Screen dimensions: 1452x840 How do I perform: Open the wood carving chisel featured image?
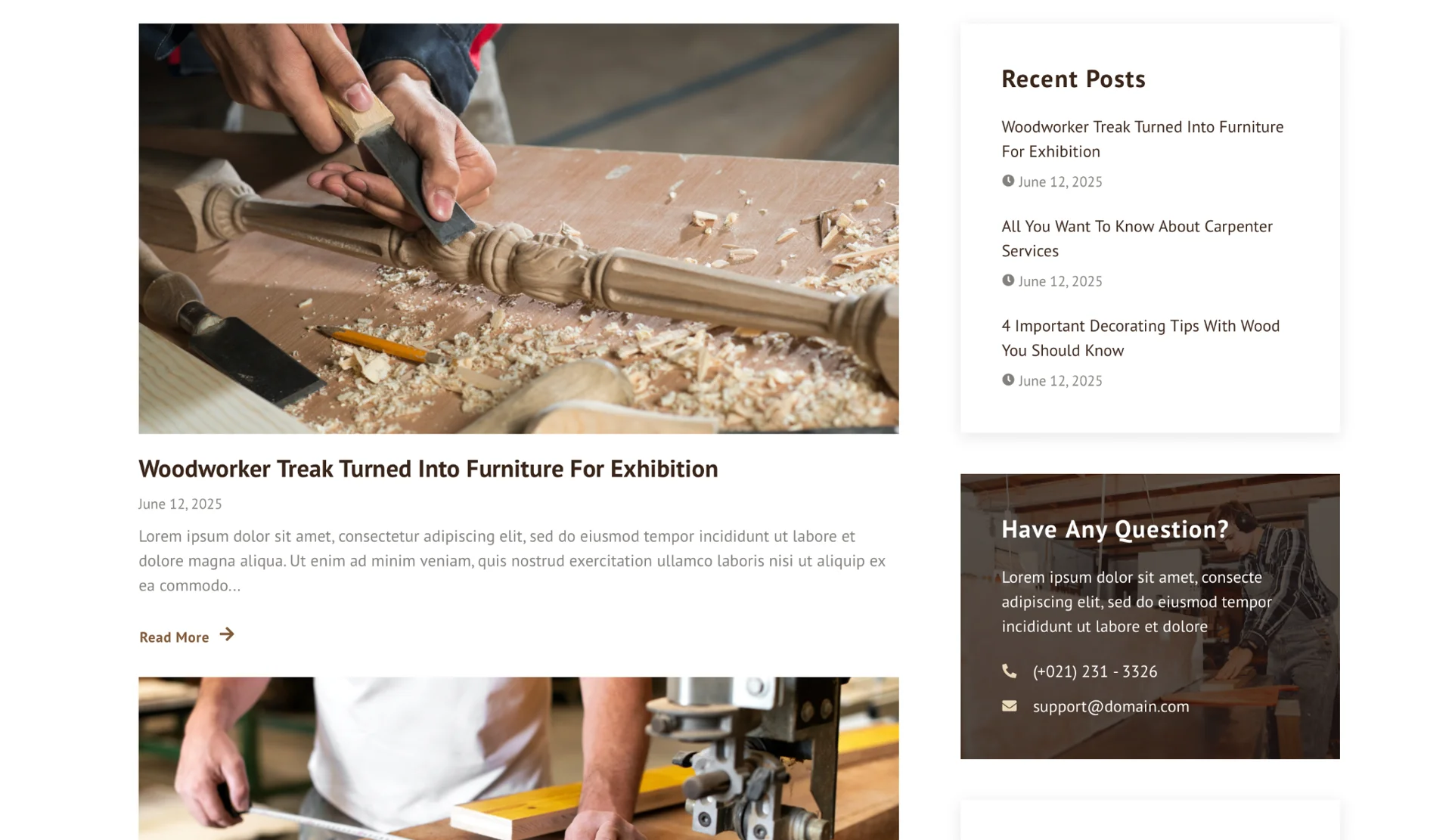(519, 228)
